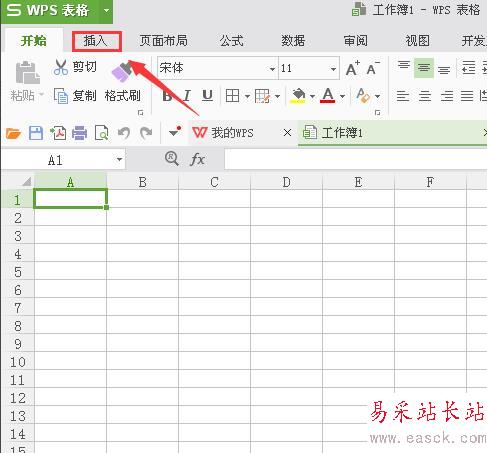This screenshot has height=453, width=487.
Task: Align text right
Action: coord(447,96)
